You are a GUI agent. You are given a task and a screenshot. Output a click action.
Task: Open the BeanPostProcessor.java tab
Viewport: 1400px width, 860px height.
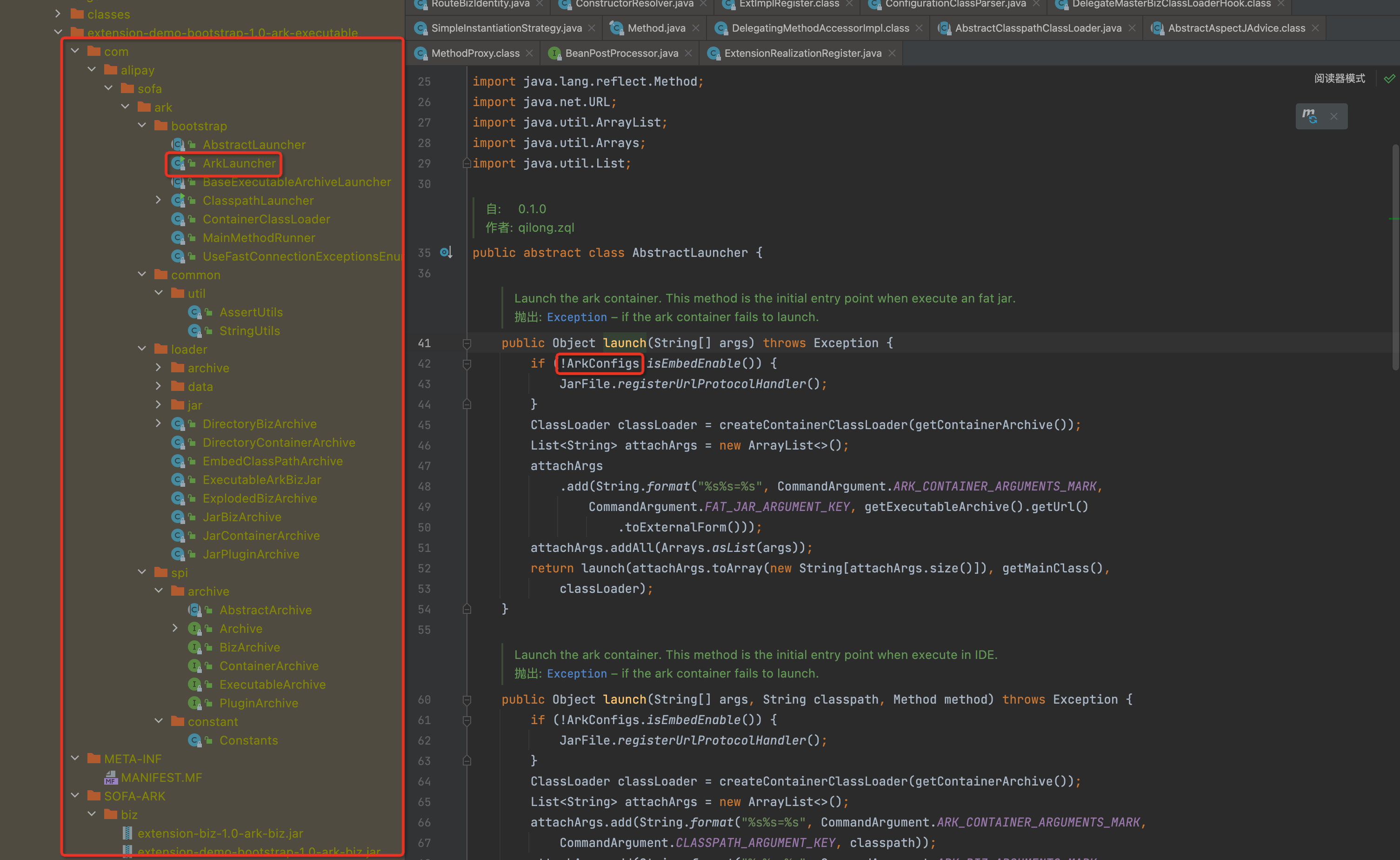[621, 53]
